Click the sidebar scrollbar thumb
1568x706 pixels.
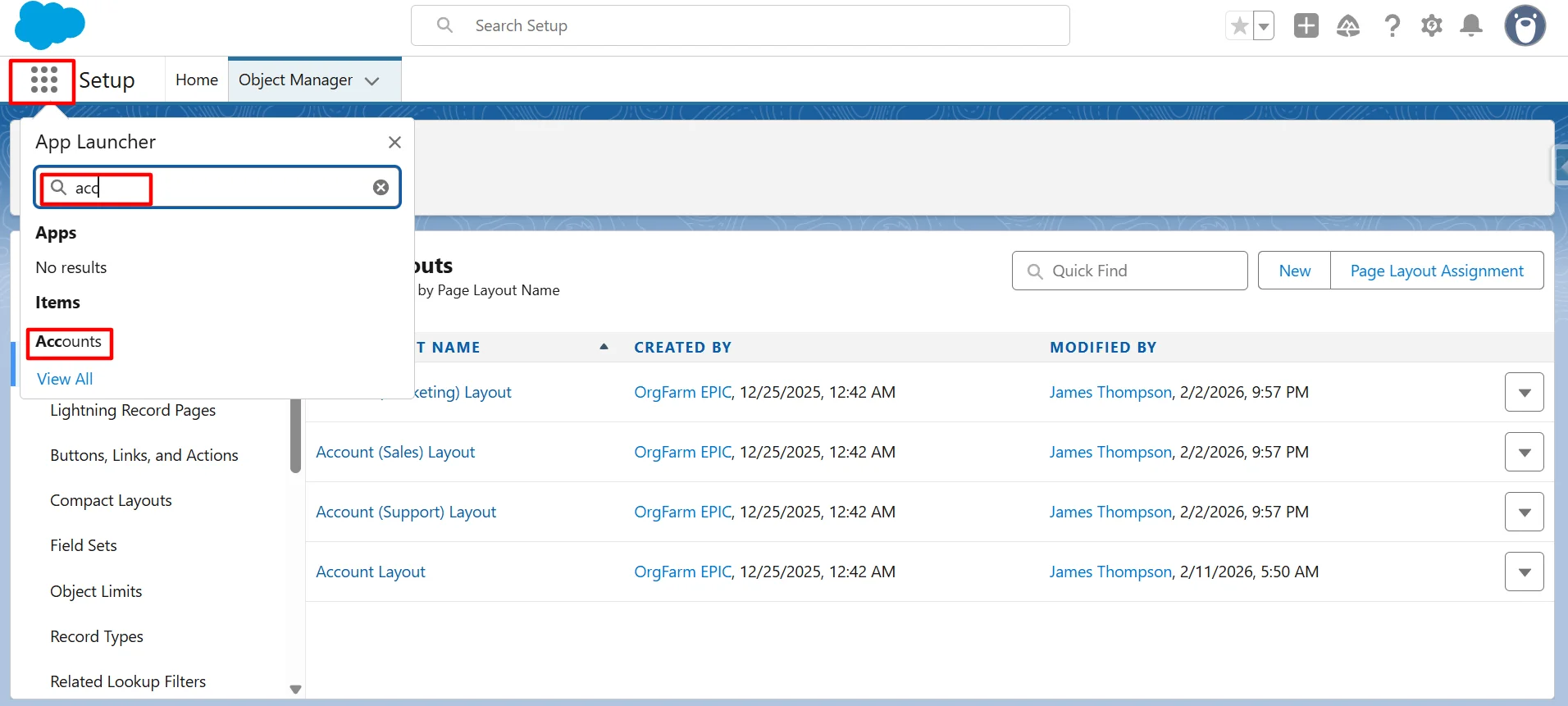295,436
